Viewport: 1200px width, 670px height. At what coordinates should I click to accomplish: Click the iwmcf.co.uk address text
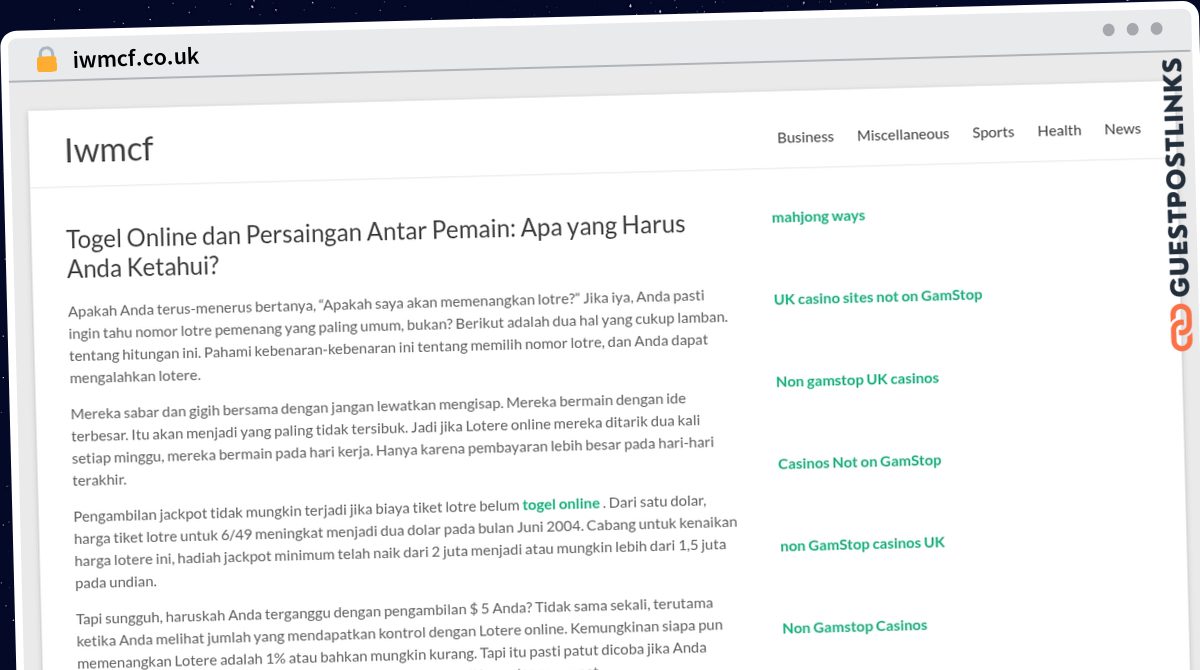pos(136,58)
